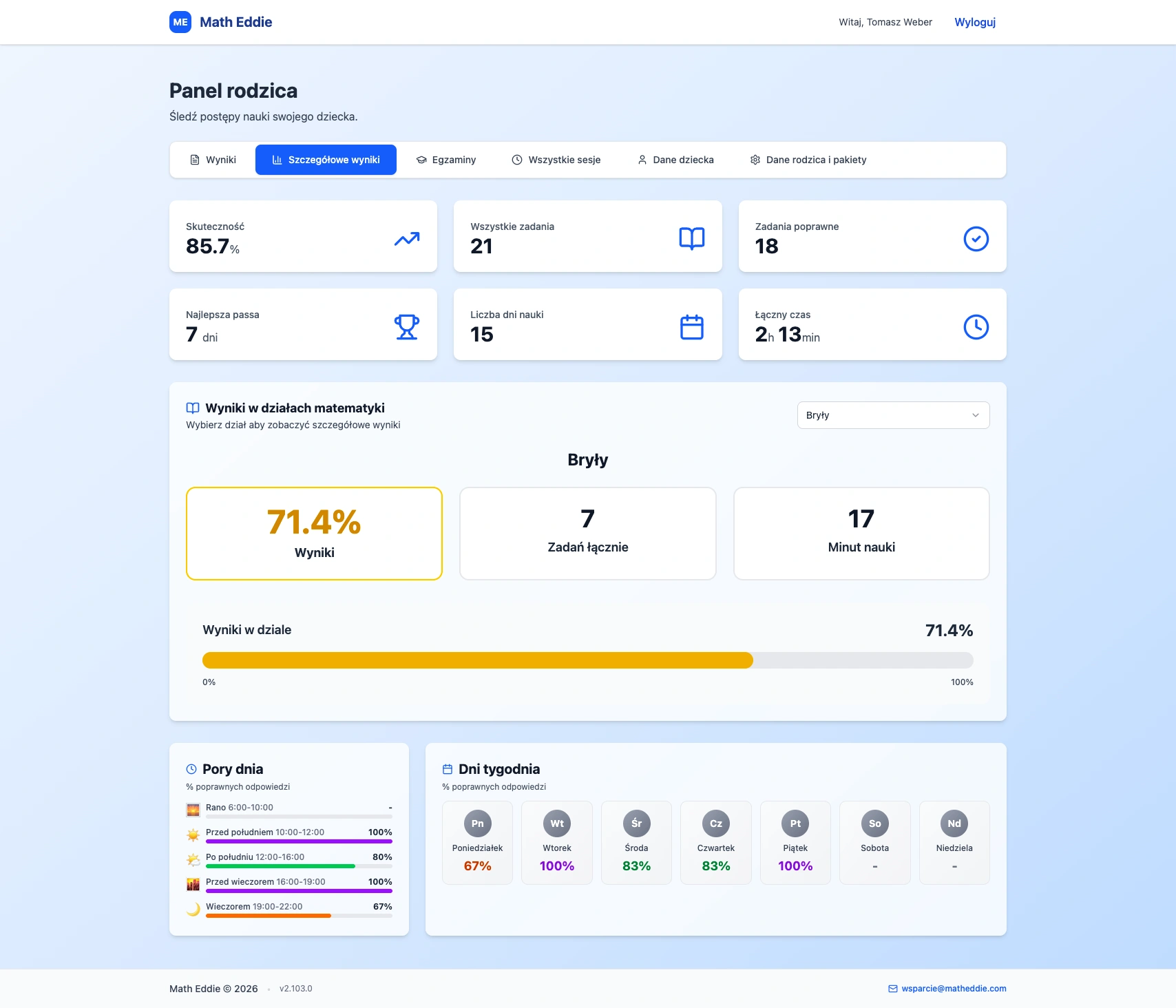The image size is (1176, 1008).
Task: Click the 71.4% value right of Wyniki w dziale
Action: pyautogui.click(x=949, y=631)
